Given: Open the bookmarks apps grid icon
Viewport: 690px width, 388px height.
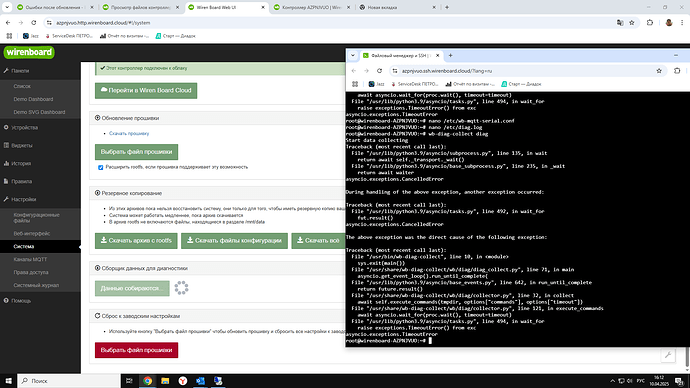Looking at the screenshot, I should pyautogui.click(x=9, y=36).
